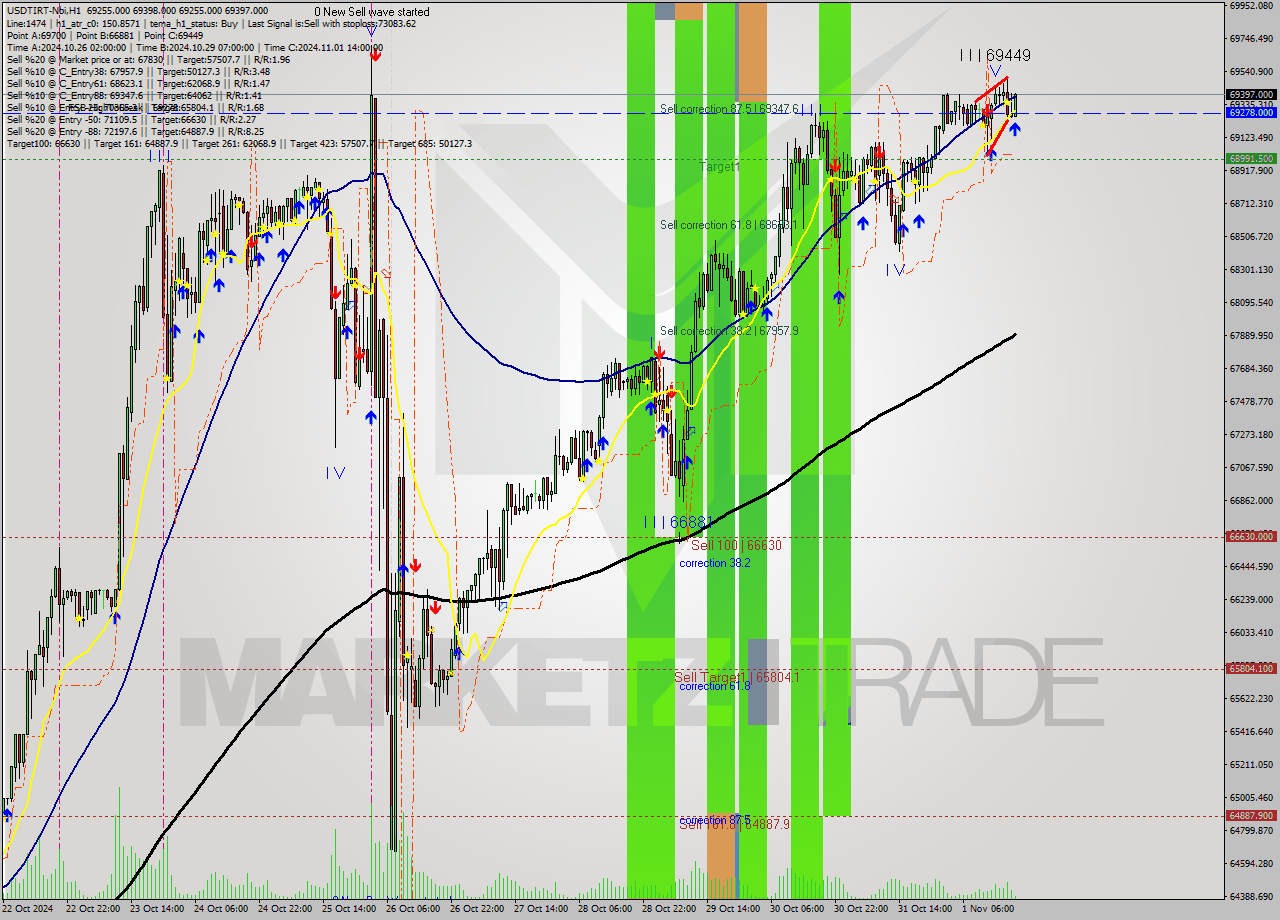Click the 64388.690 price scale value
The height and width of the screenshot is (920, 1280).
click(1251, 896)
